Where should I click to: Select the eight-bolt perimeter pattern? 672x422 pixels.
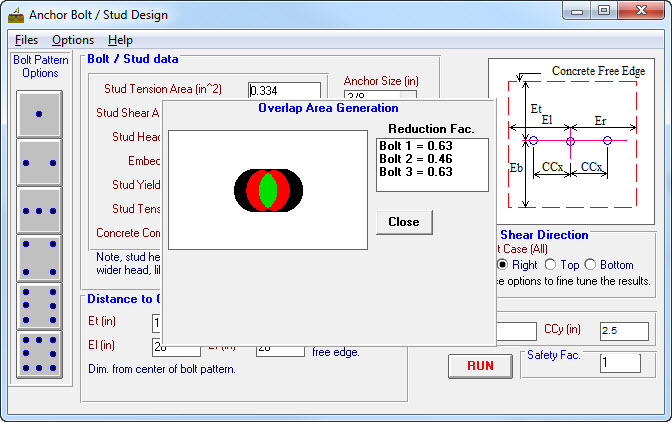coord(39,354)
